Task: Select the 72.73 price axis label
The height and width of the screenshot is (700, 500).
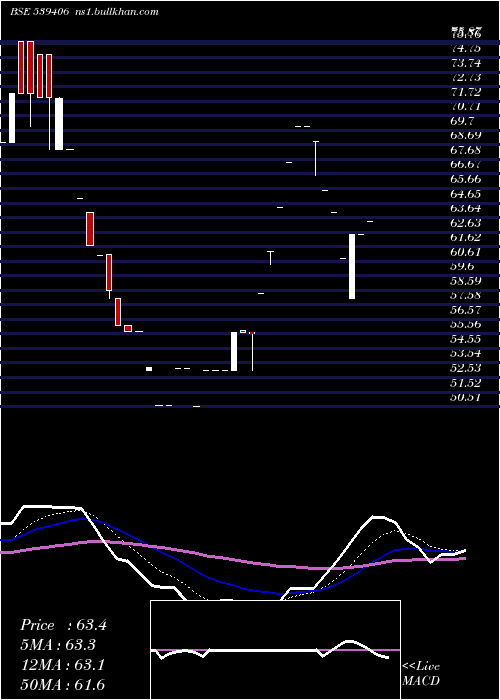Action: coord(466,78)
